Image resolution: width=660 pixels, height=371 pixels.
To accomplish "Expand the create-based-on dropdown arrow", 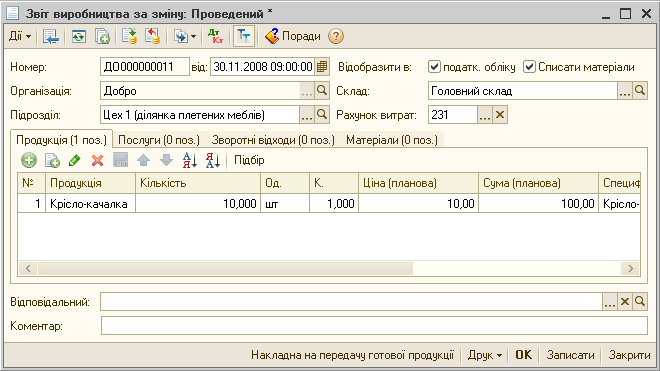I will coord(194,37).
